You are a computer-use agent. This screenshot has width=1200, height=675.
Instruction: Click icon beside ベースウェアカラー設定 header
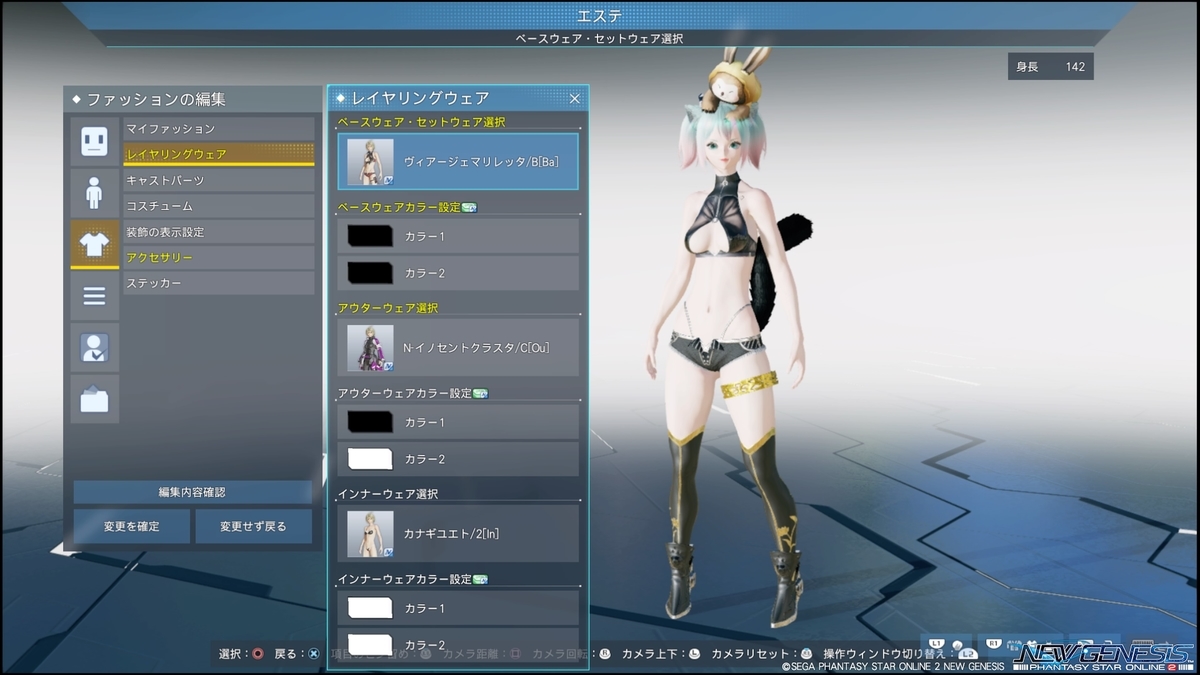click(469, 207)
